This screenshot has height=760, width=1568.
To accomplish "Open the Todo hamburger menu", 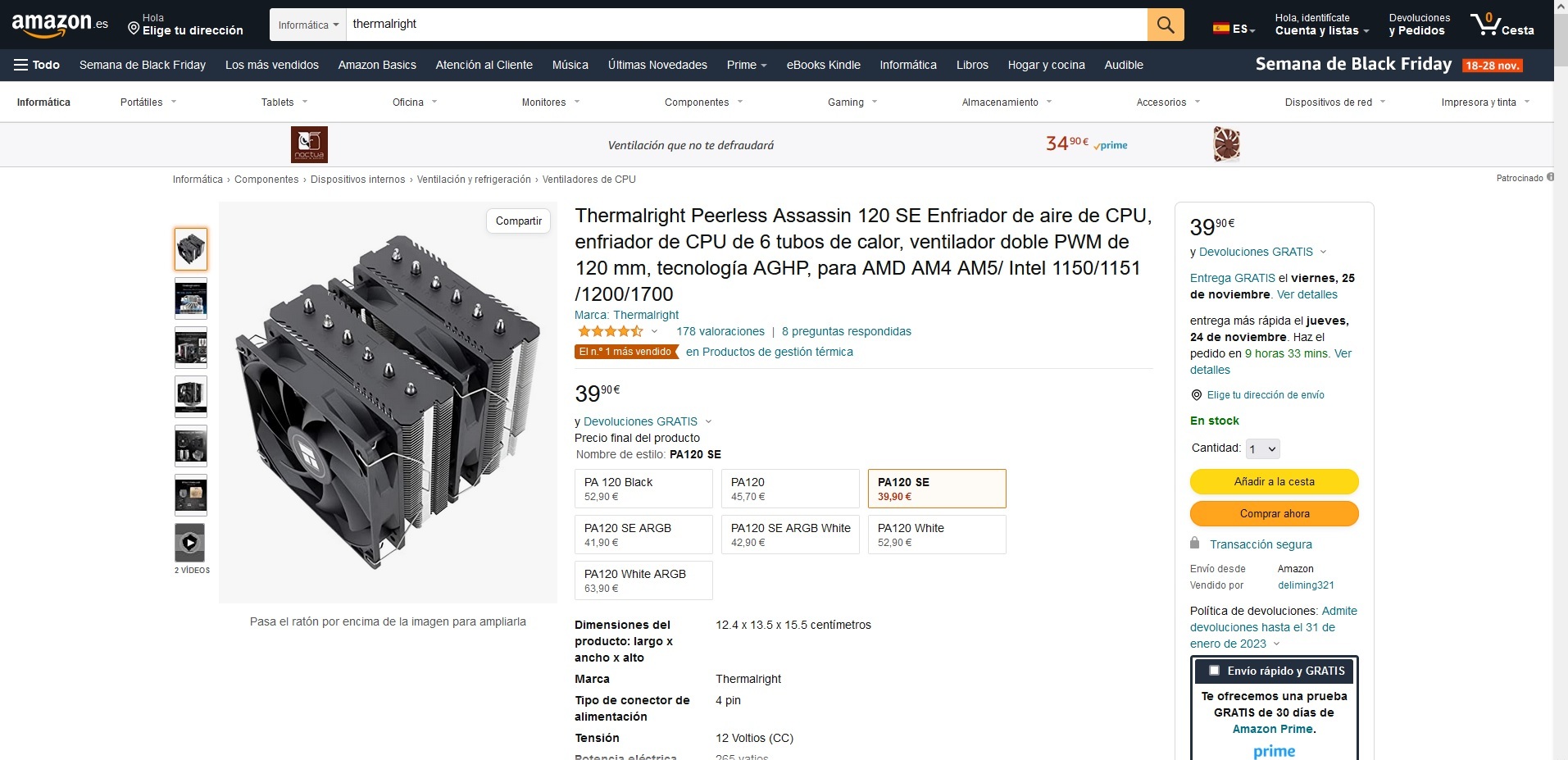I will tap(37, 65).
